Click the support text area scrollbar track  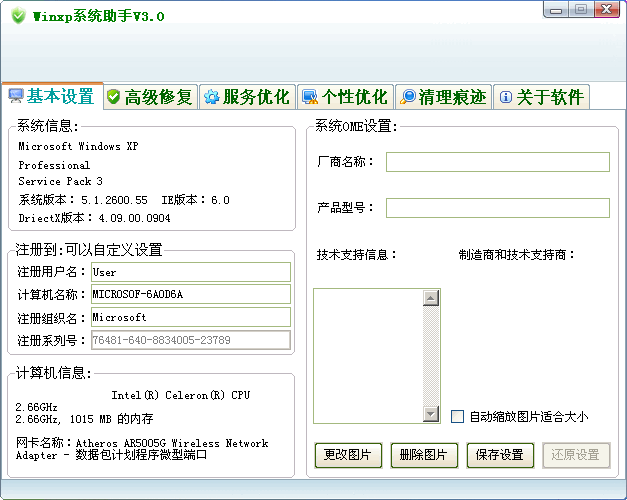(x=431, y=356)
